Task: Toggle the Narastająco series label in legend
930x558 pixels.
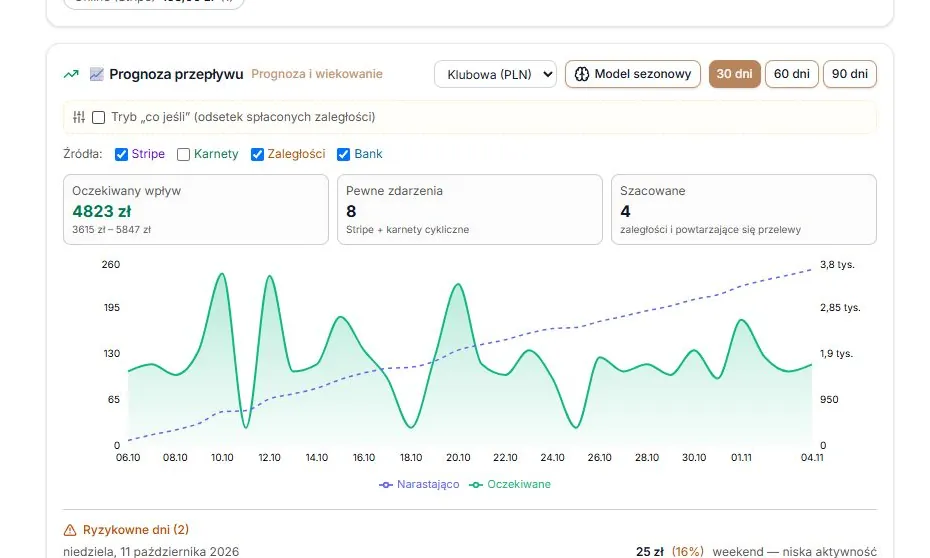Action: (428, 484)
